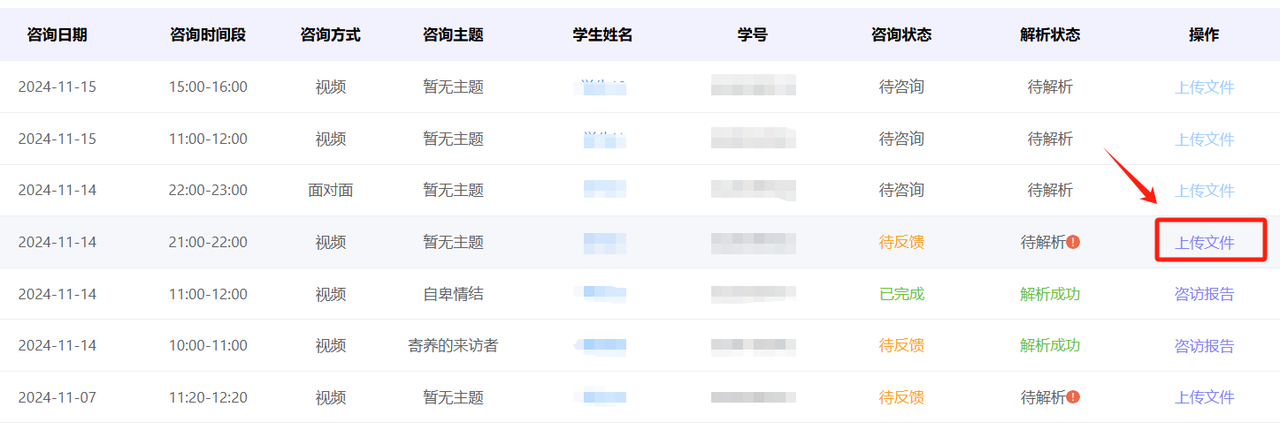Click the 面对面 consultation method cell
Screen dimensions: 1280x437
click(330, 190)
